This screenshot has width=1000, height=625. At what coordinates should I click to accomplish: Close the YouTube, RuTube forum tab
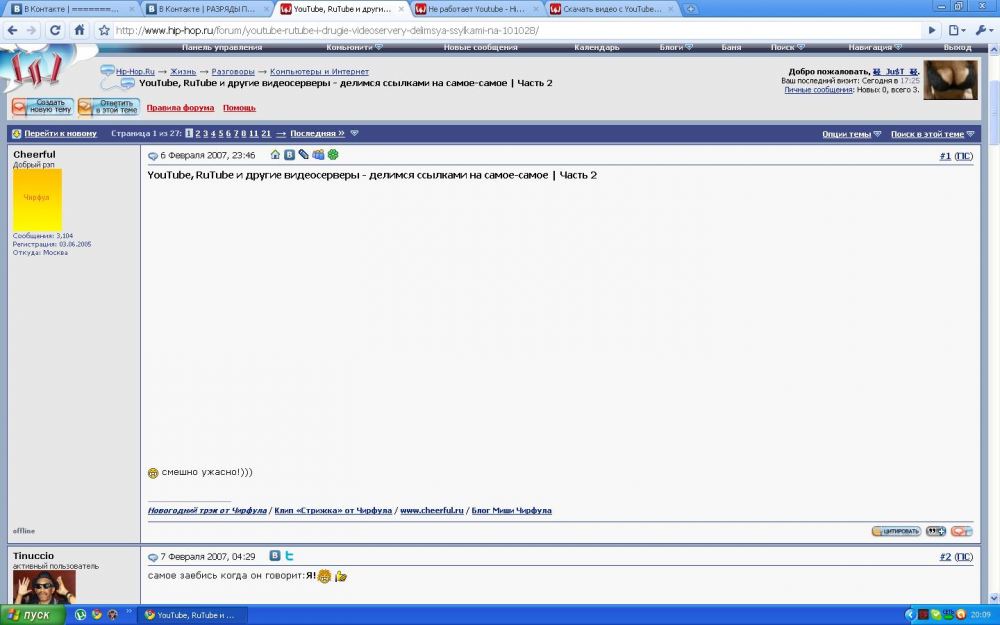[401, 9]
